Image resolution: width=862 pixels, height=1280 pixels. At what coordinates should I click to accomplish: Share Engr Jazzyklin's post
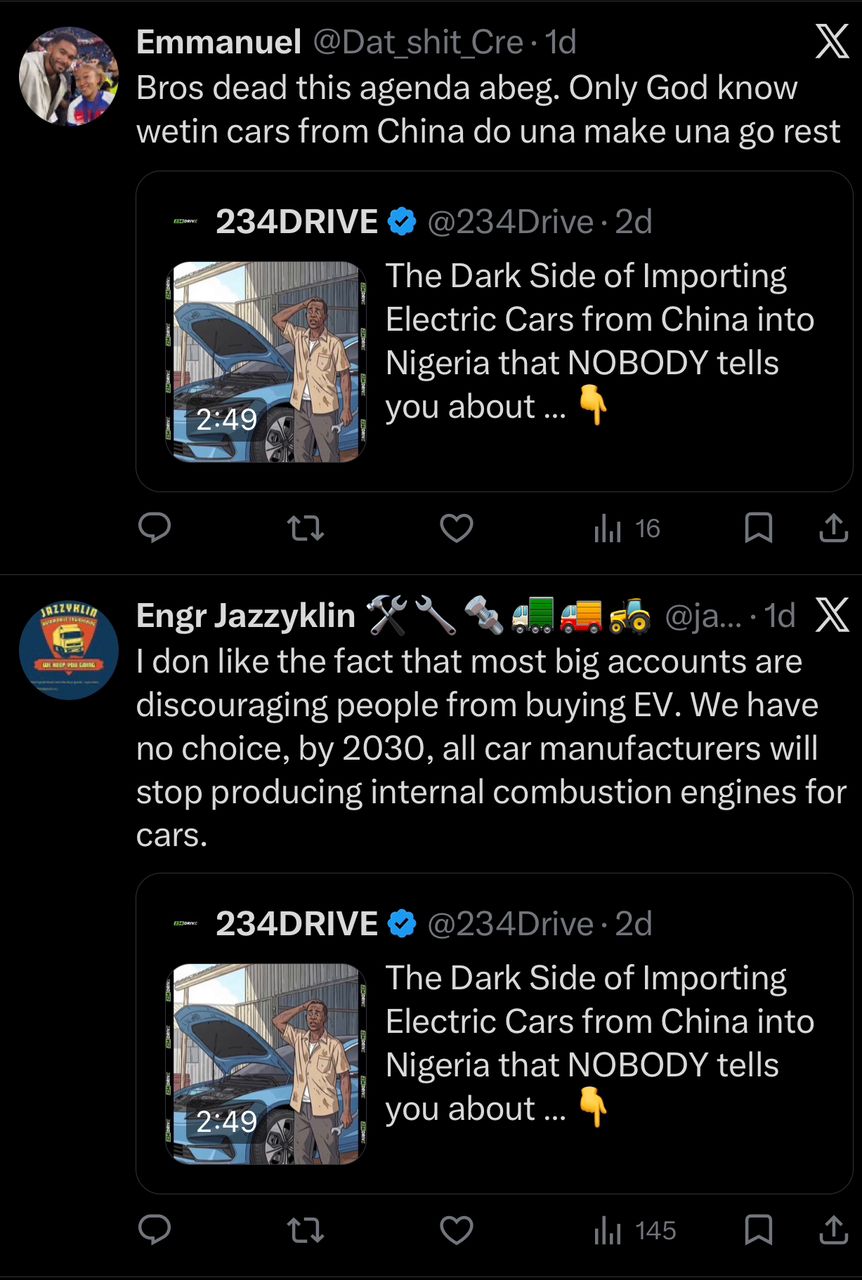coord(833,1230)
